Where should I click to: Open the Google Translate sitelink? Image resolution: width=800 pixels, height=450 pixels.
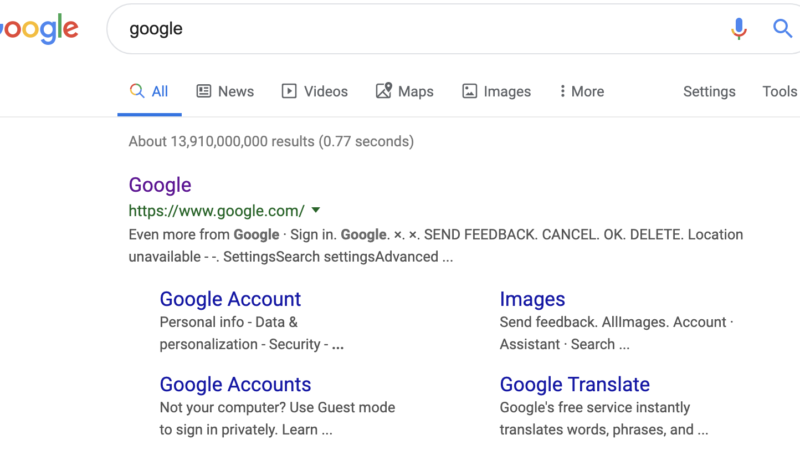(x=574, y=384)
